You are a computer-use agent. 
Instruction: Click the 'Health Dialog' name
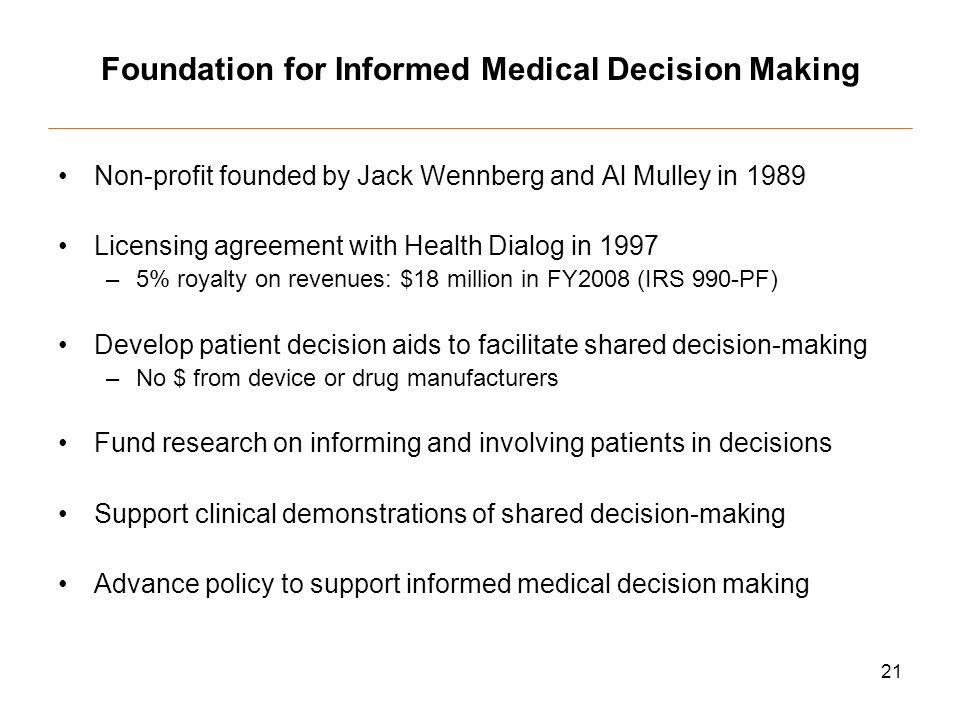pos(484,246)
